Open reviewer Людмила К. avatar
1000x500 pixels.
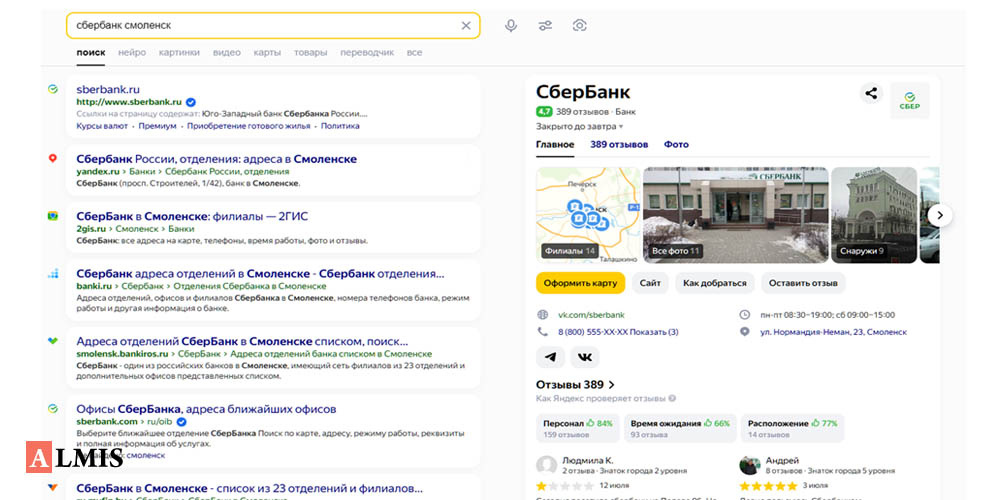(547, 465)
